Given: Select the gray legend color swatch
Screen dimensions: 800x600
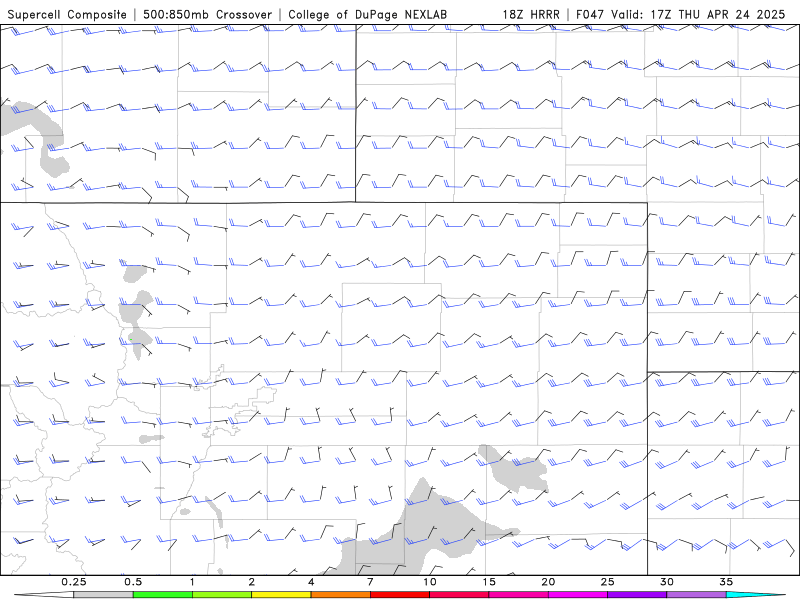Looking at the screenshot, I should [103, 595].
